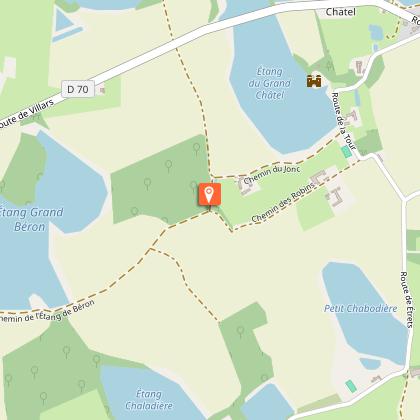Click the Route de la Tour label
Image resolution: width=420 pixels, height=420 pixels.
[343, 121]
